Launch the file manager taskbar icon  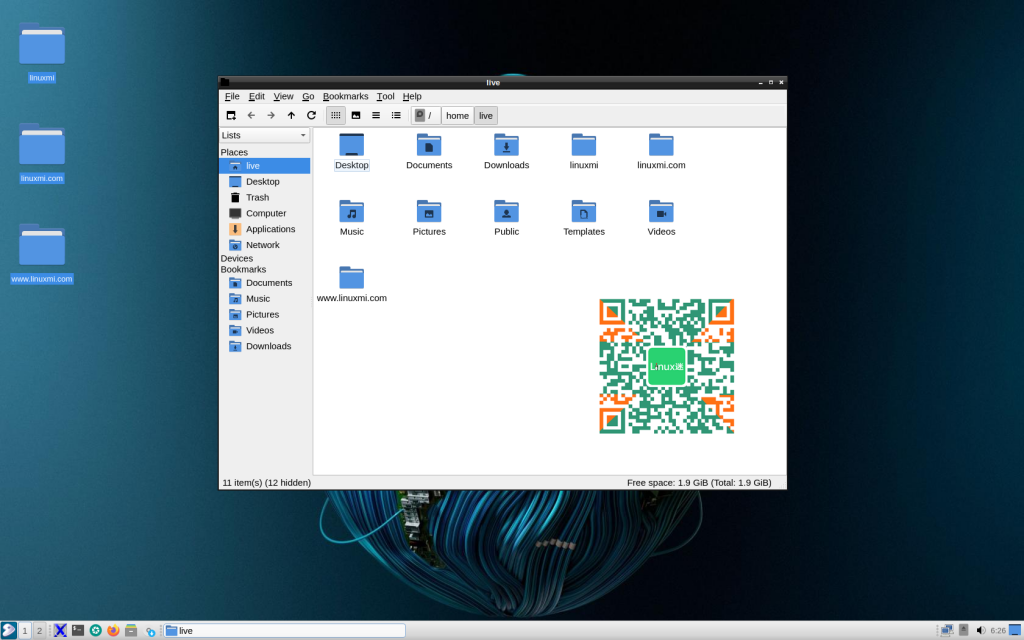coord(131,630)
